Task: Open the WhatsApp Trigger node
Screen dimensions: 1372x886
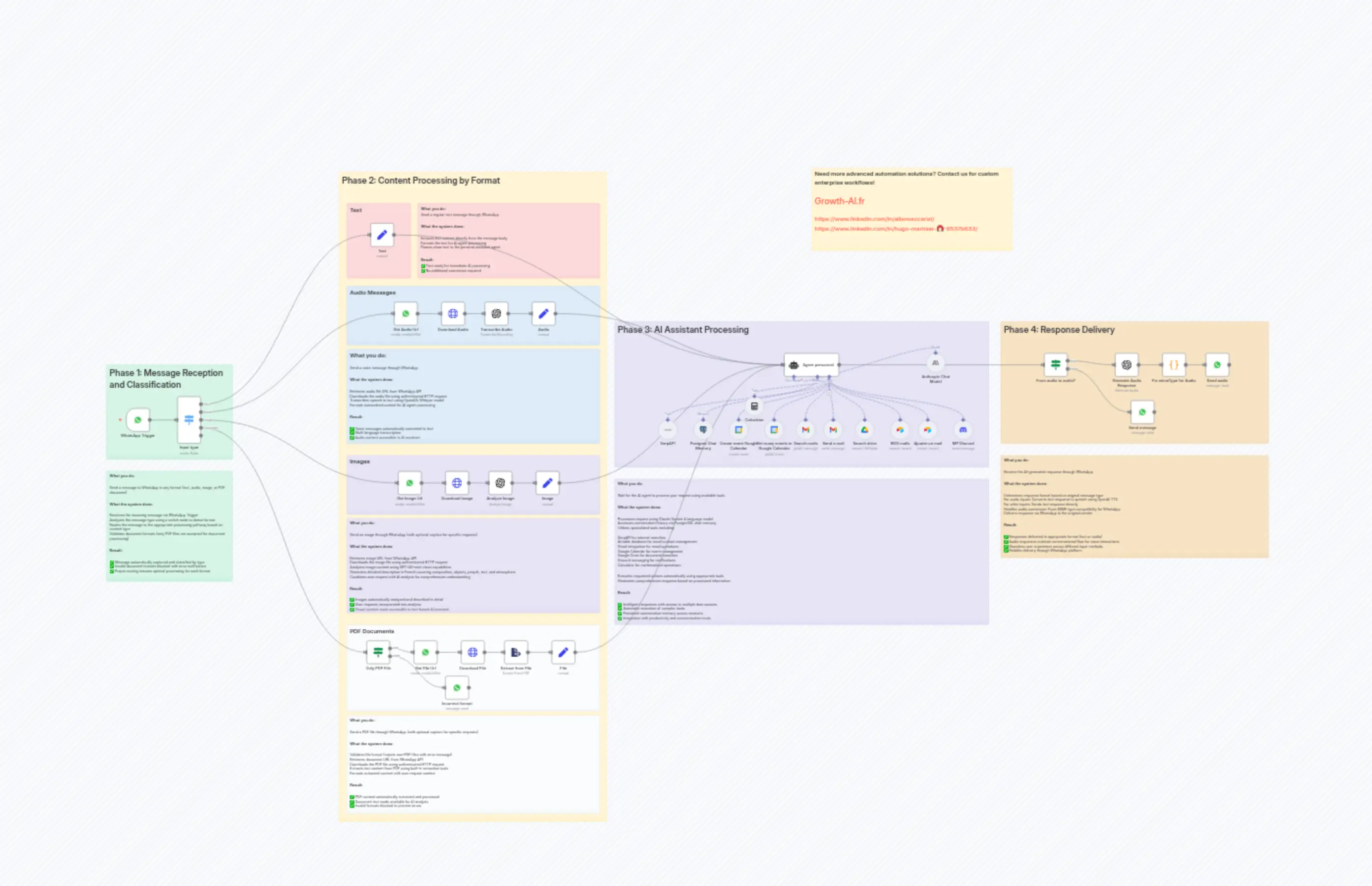Action: point(137,421)
